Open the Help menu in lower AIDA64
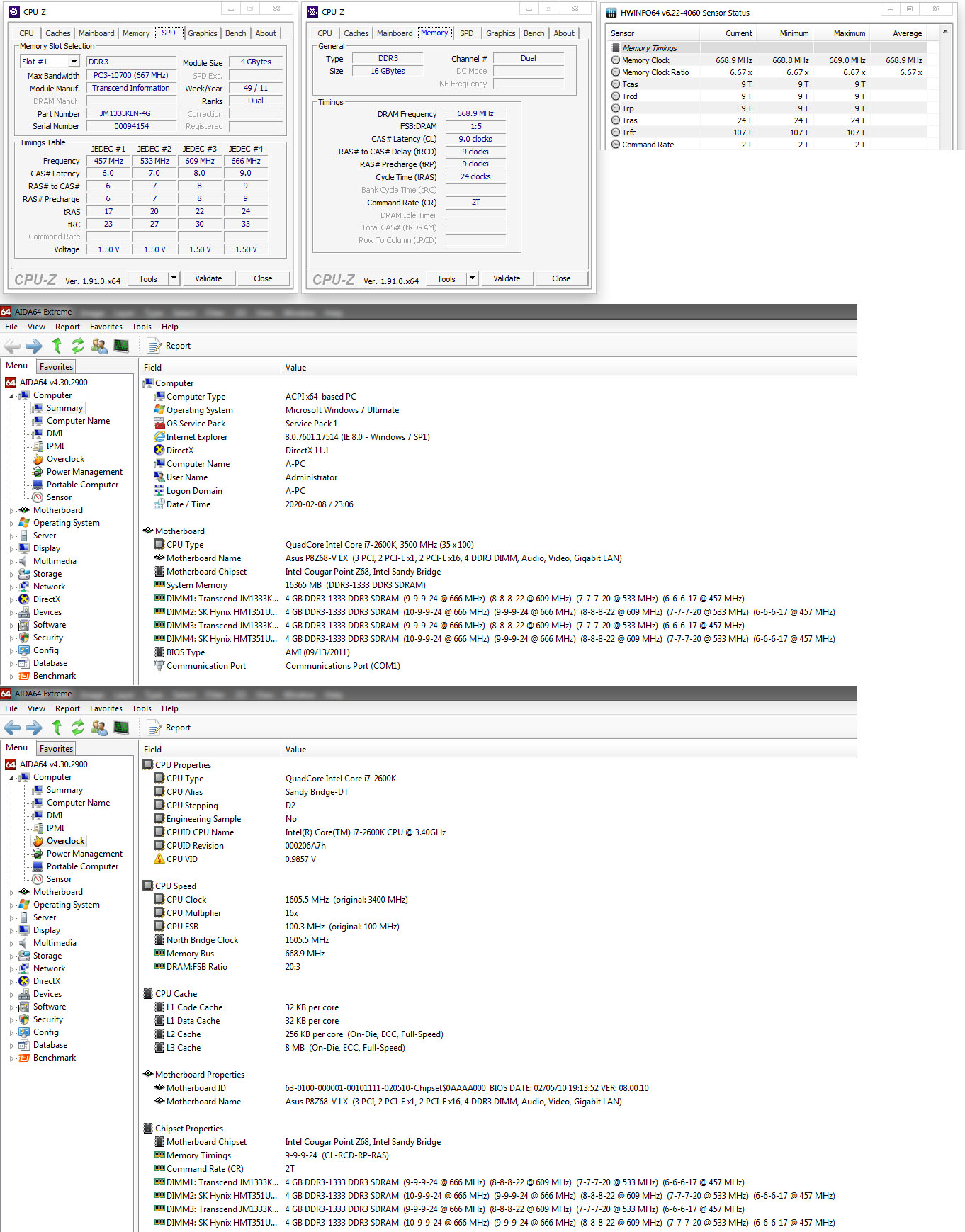Image resolution: width=965 pixels, height=1232 pixels. pos(170,708)
